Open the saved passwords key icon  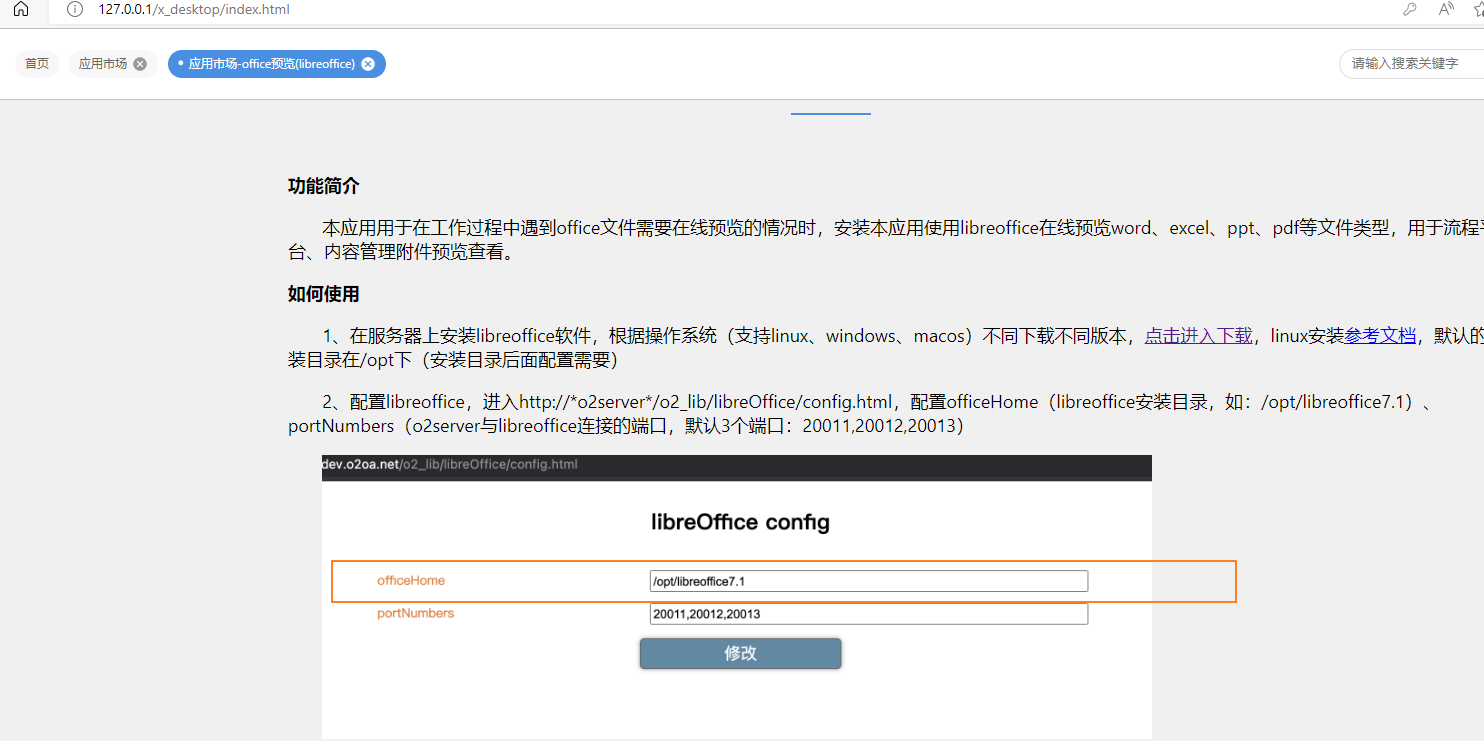[1410, 9]
